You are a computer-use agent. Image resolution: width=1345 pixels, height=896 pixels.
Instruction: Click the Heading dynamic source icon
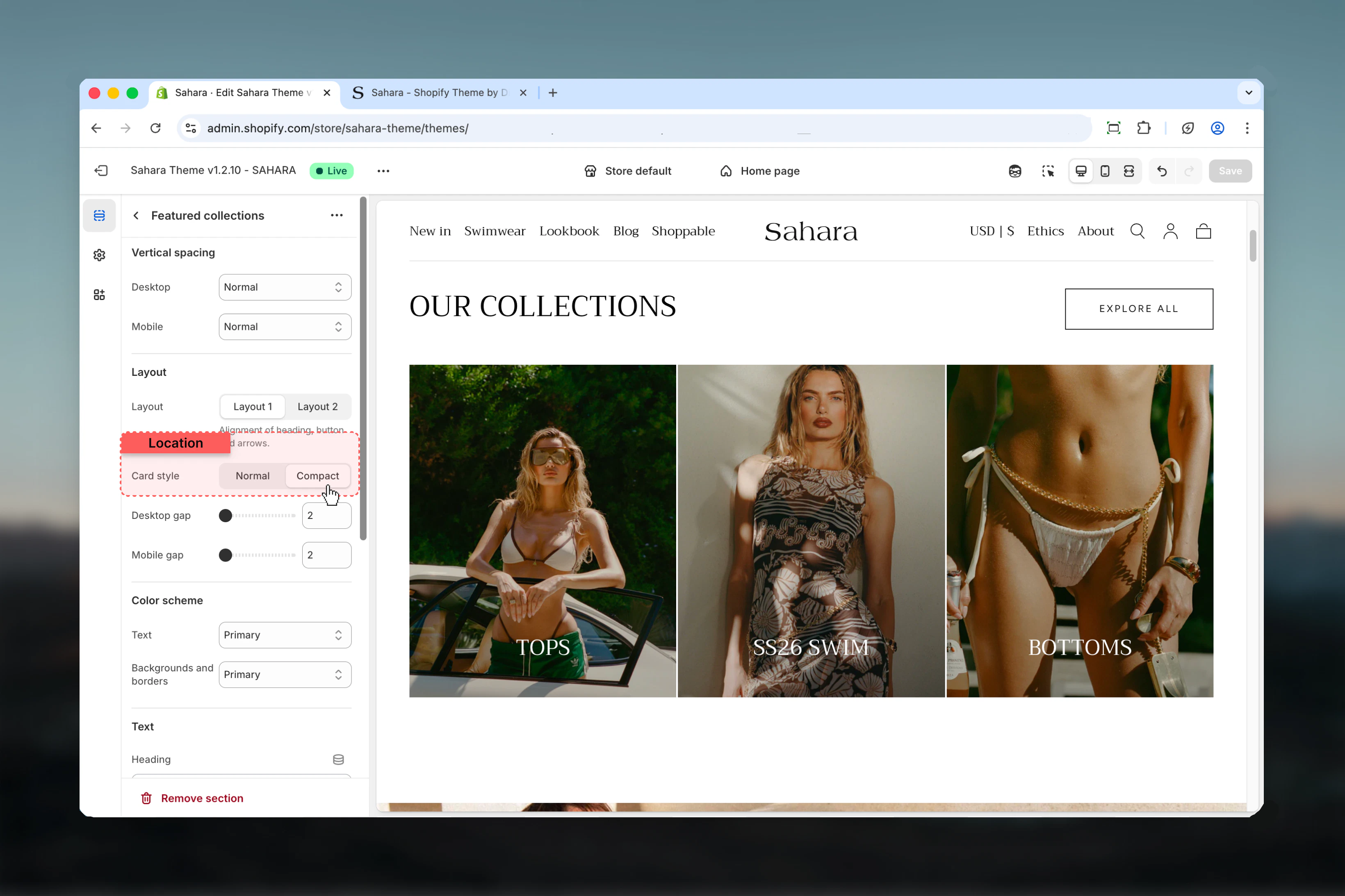pos(338,760)
